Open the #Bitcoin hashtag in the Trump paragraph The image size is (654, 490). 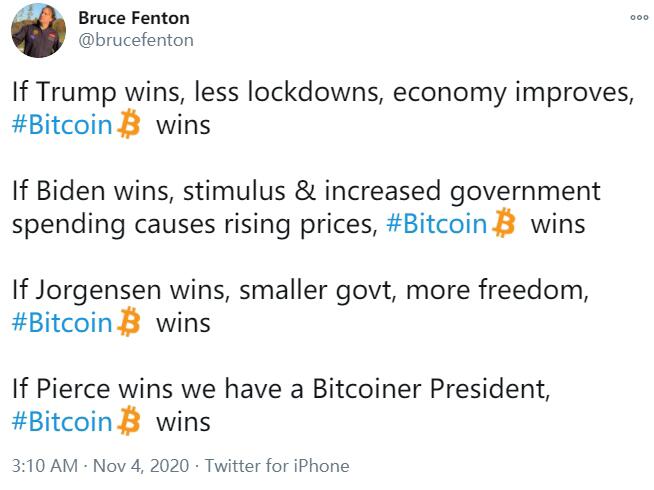tap(62, 127)
